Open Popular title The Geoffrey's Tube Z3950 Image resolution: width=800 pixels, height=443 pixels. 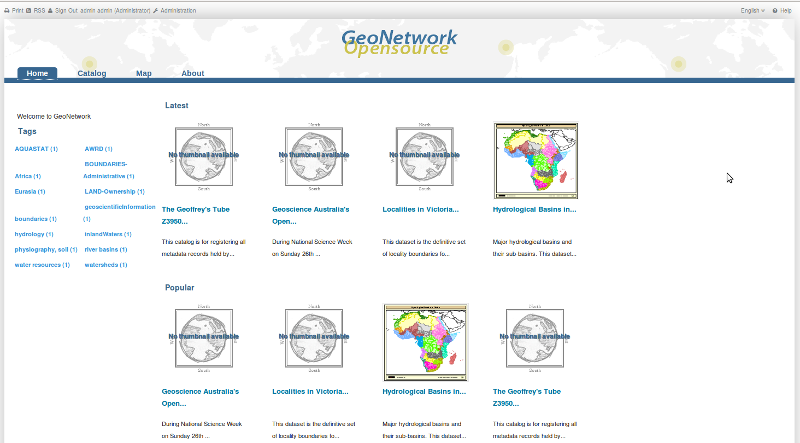[527, 398]
